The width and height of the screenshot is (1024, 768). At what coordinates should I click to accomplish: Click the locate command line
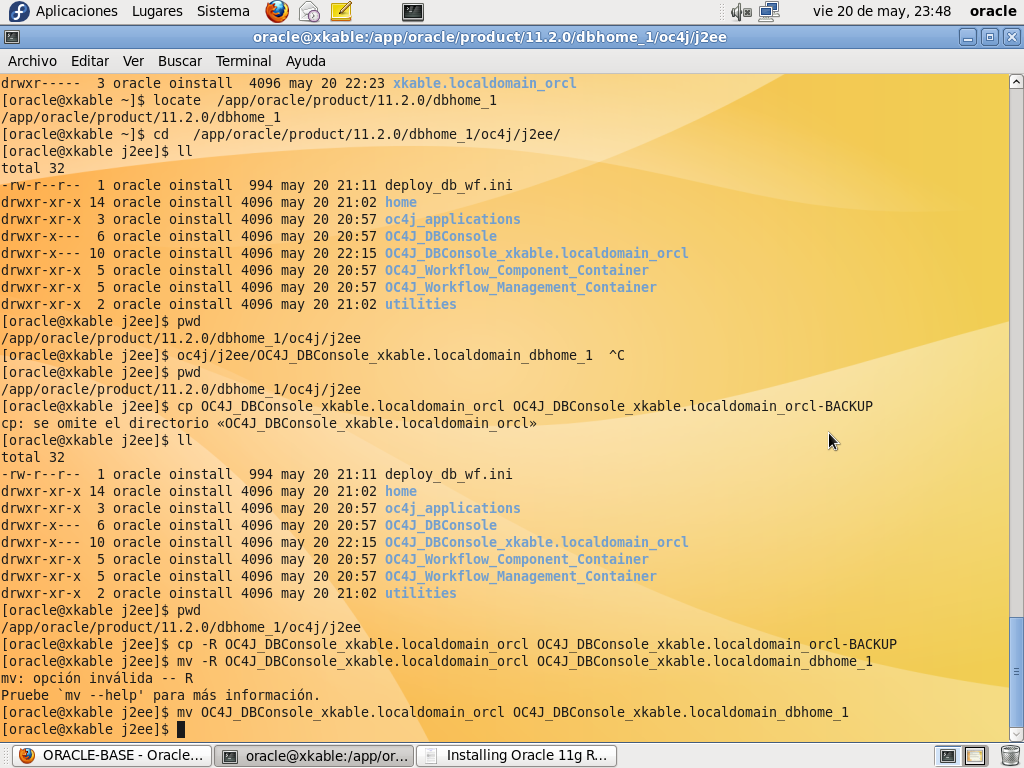(248, 100)
